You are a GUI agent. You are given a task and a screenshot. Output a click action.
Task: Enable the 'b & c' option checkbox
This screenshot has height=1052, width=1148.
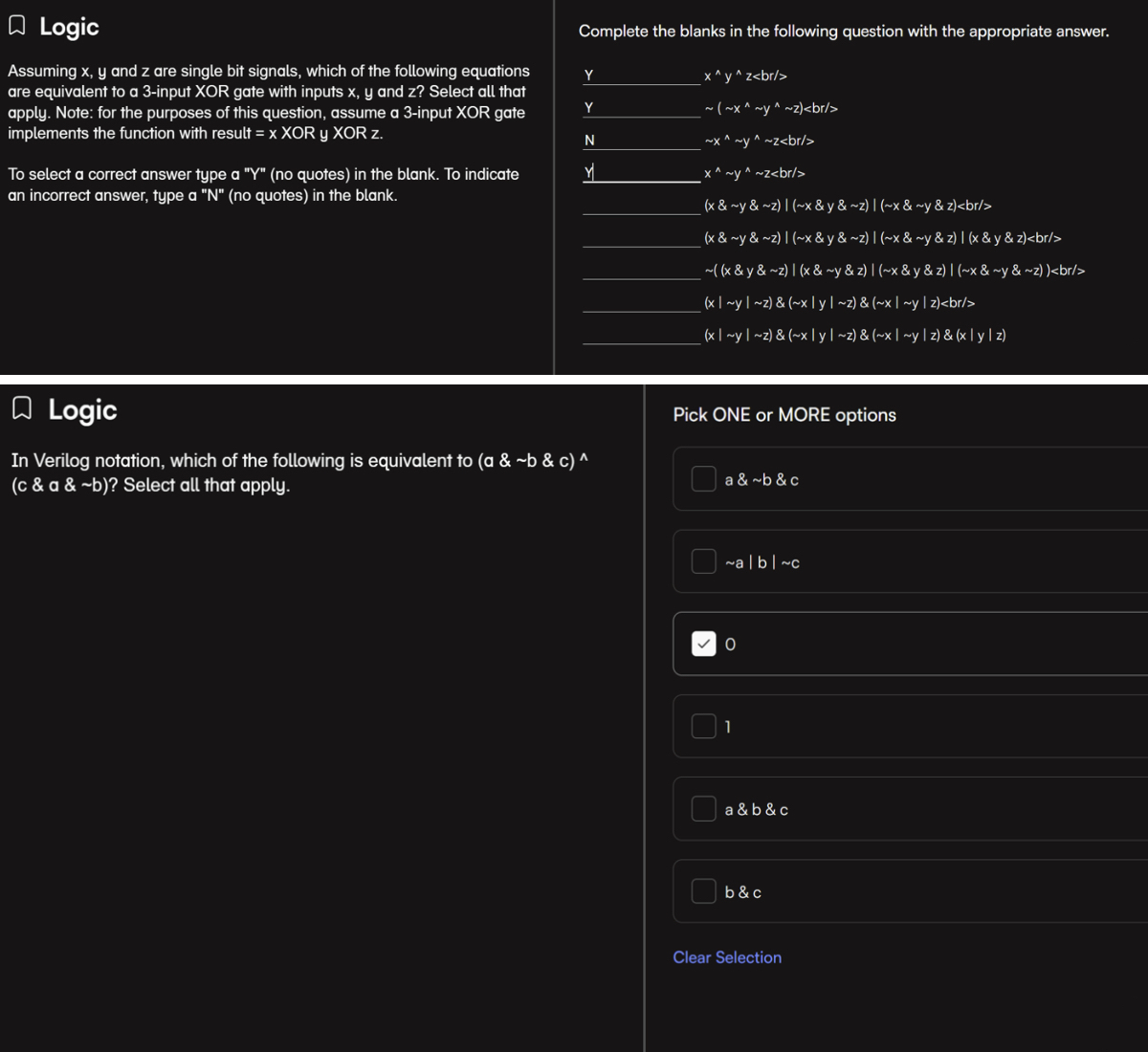[x=703, y=891]
